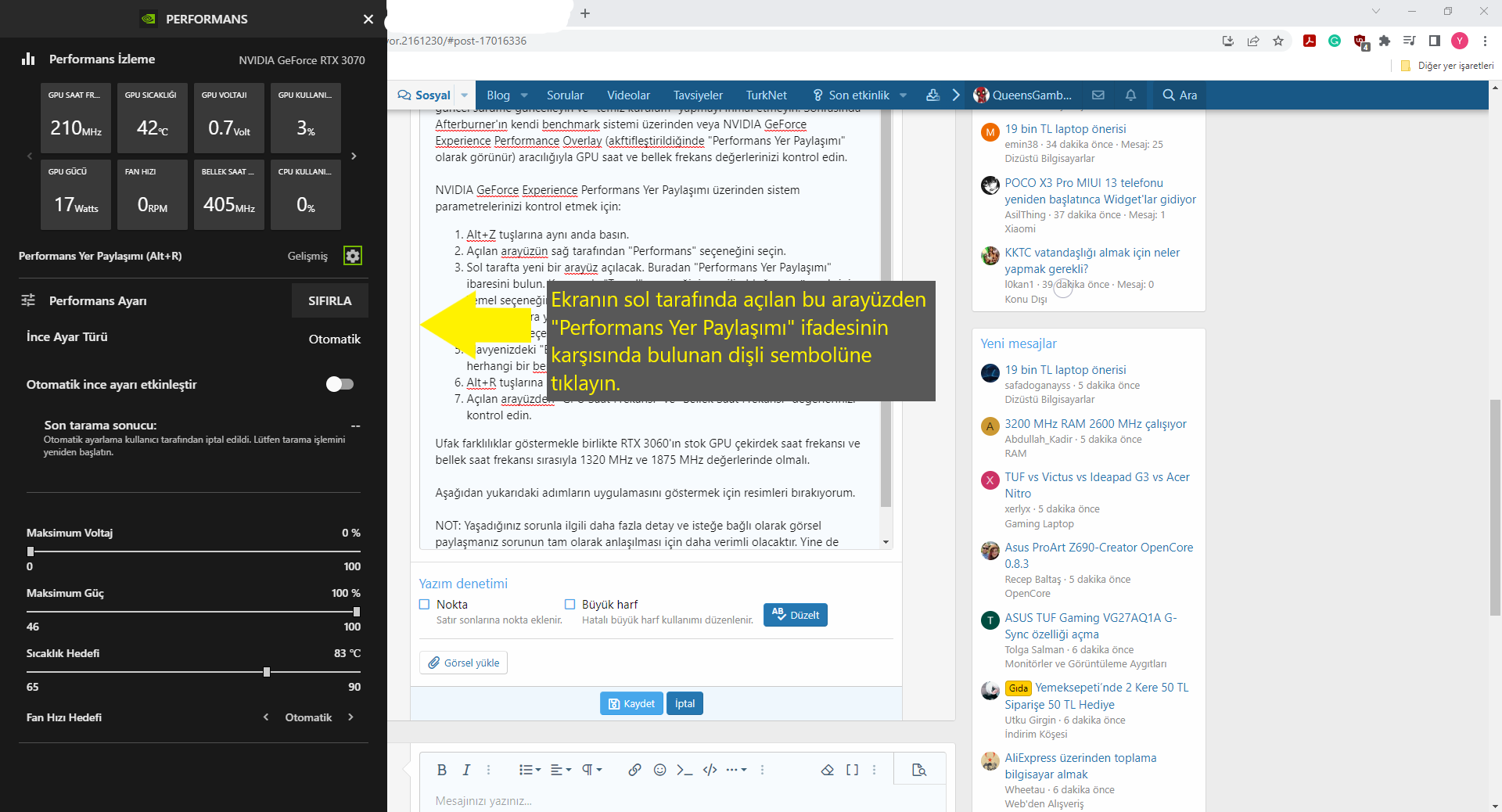Select next Fan Hızı Hedefi option
1502x812 pixels.
point(350,717)
